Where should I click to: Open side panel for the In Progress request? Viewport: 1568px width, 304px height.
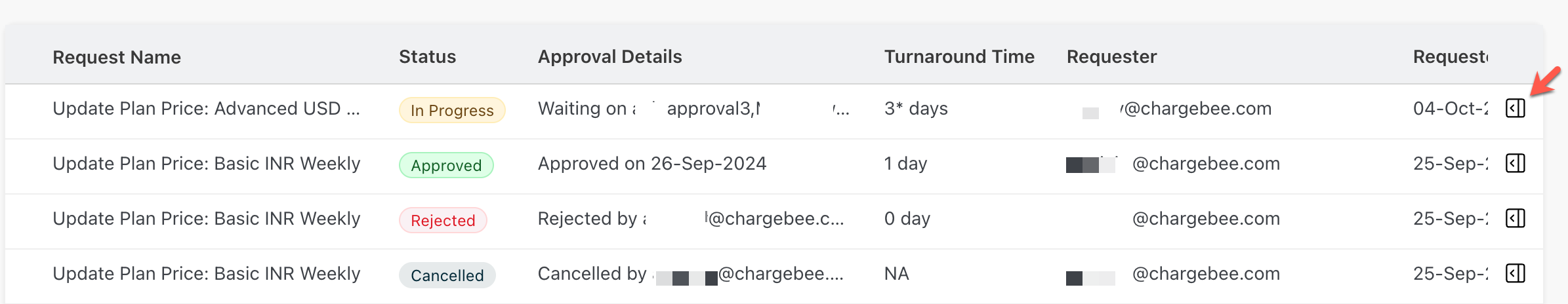point(1516,108)
